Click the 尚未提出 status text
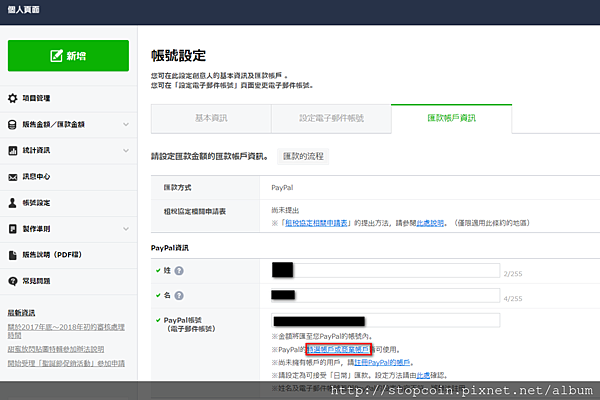600x400 pixels. (x=285, y=210)
